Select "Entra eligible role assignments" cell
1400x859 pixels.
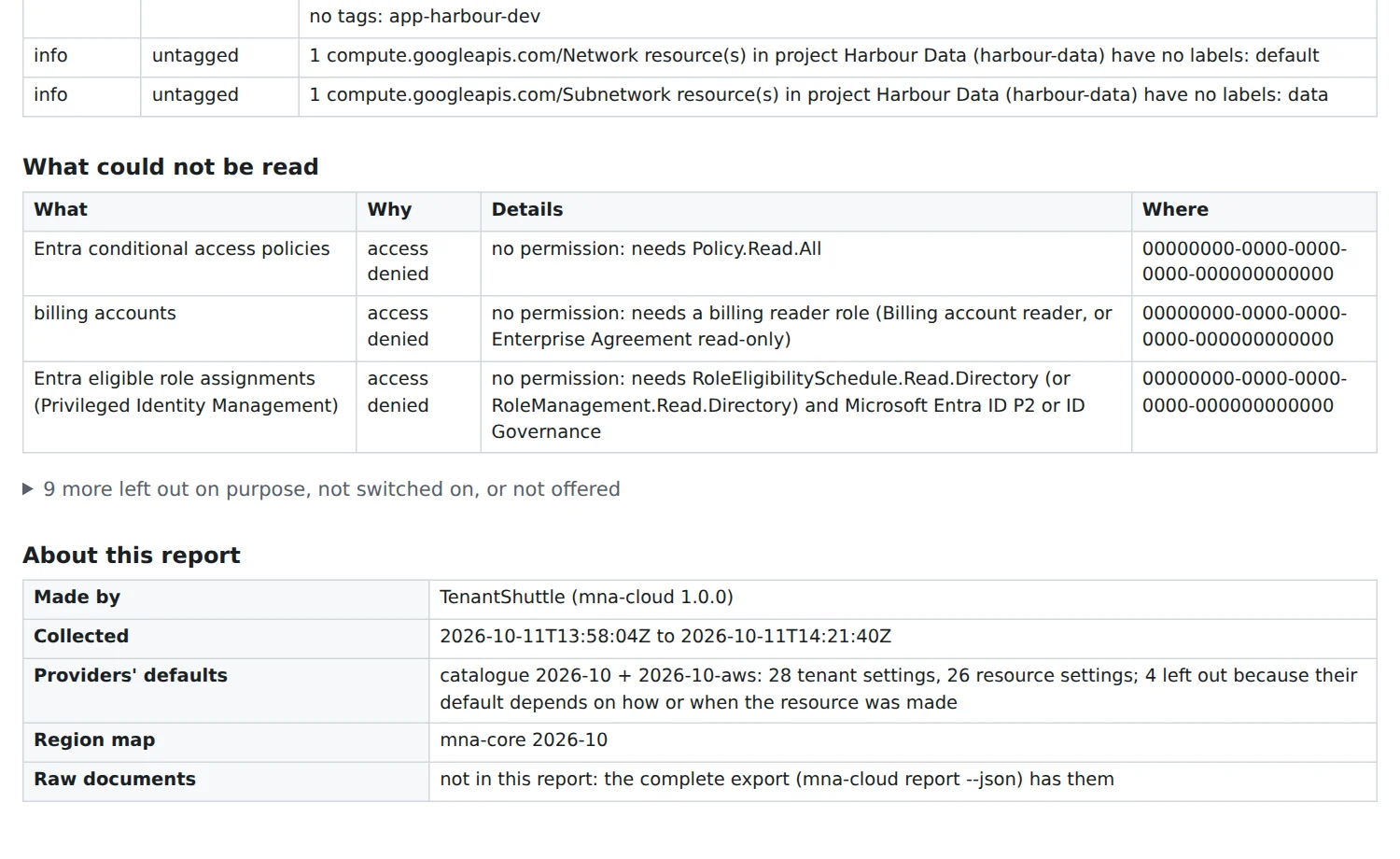click(189, 407)
